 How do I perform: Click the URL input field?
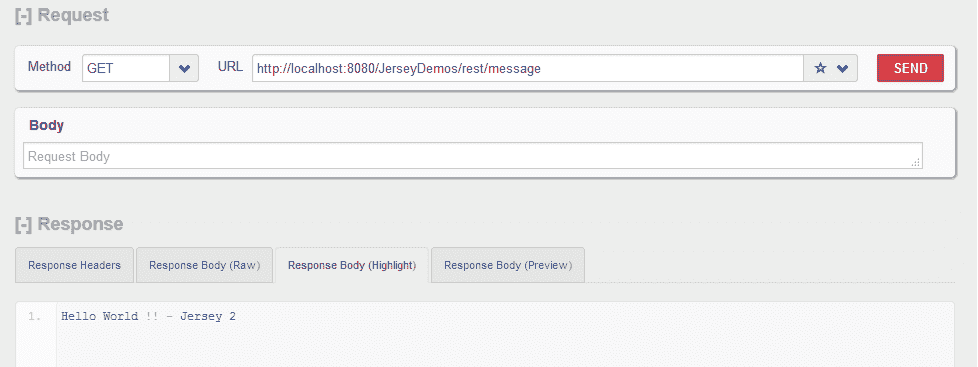528,68
